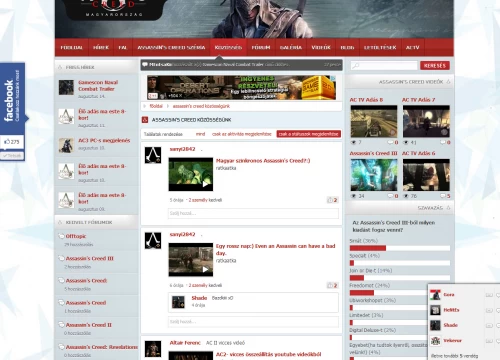Click the search magnifier icon
The height and width of the screenshot is (360, 500).
[355, 66]
